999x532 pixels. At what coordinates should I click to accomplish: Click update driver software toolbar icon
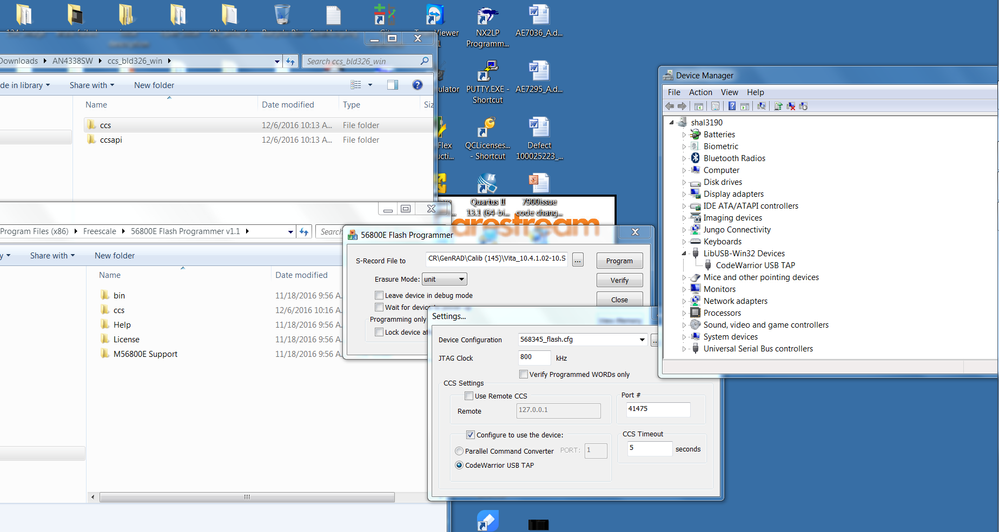(x=778, y=106)
